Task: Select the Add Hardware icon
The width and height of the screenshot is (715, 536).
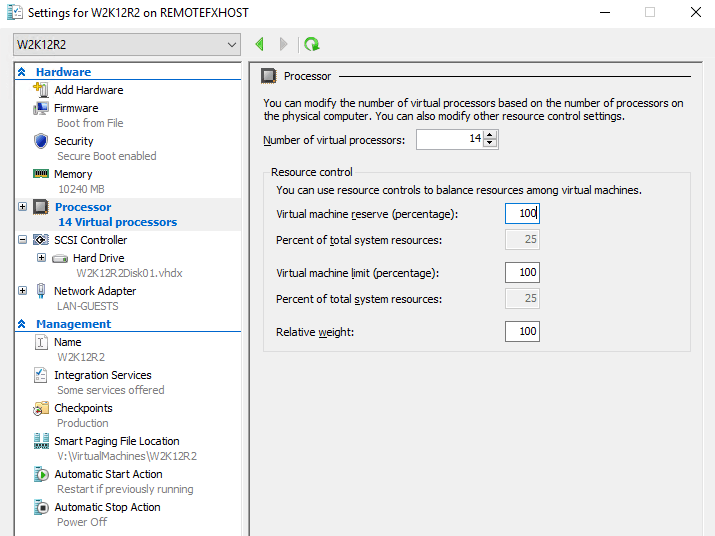Action: (41, 90)
